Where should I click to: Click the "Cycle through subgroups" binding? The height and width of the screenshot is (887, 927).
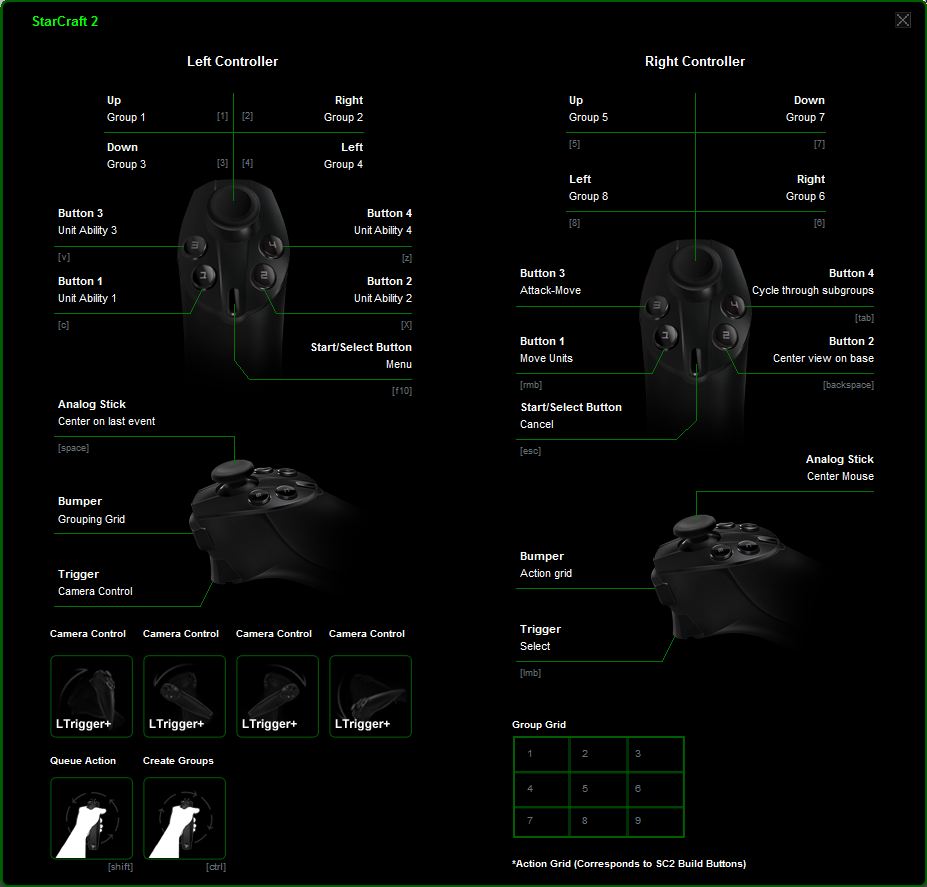(x=813, y=290)
